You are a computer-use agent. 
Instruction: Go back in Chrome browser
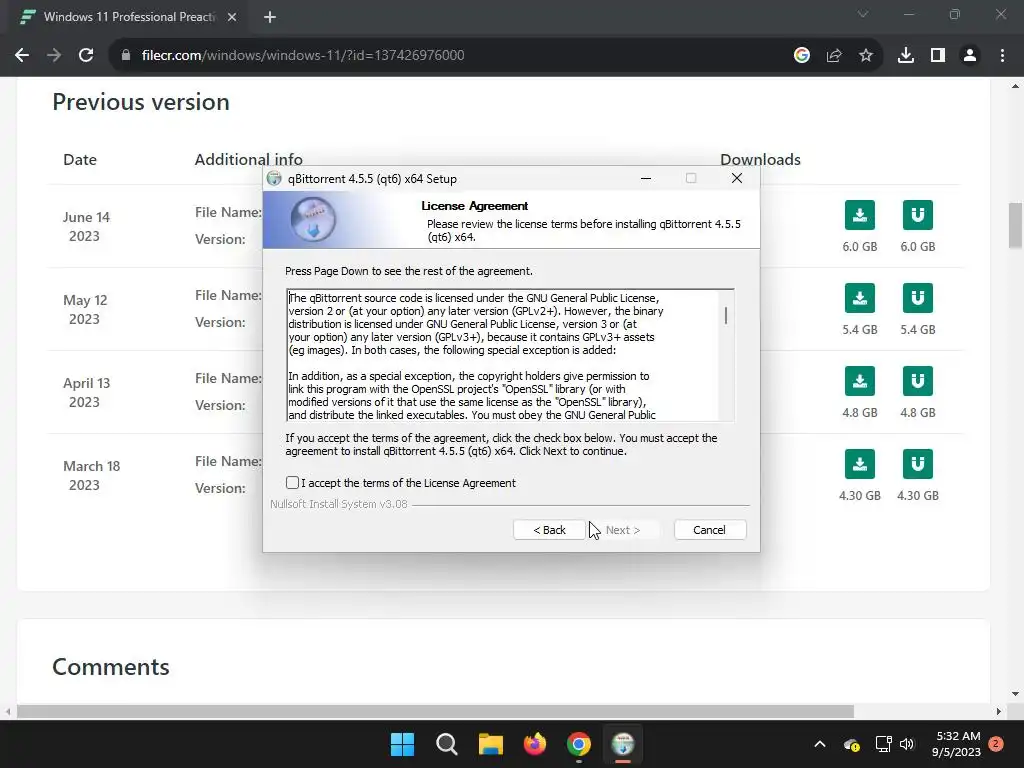click(22, 55)
